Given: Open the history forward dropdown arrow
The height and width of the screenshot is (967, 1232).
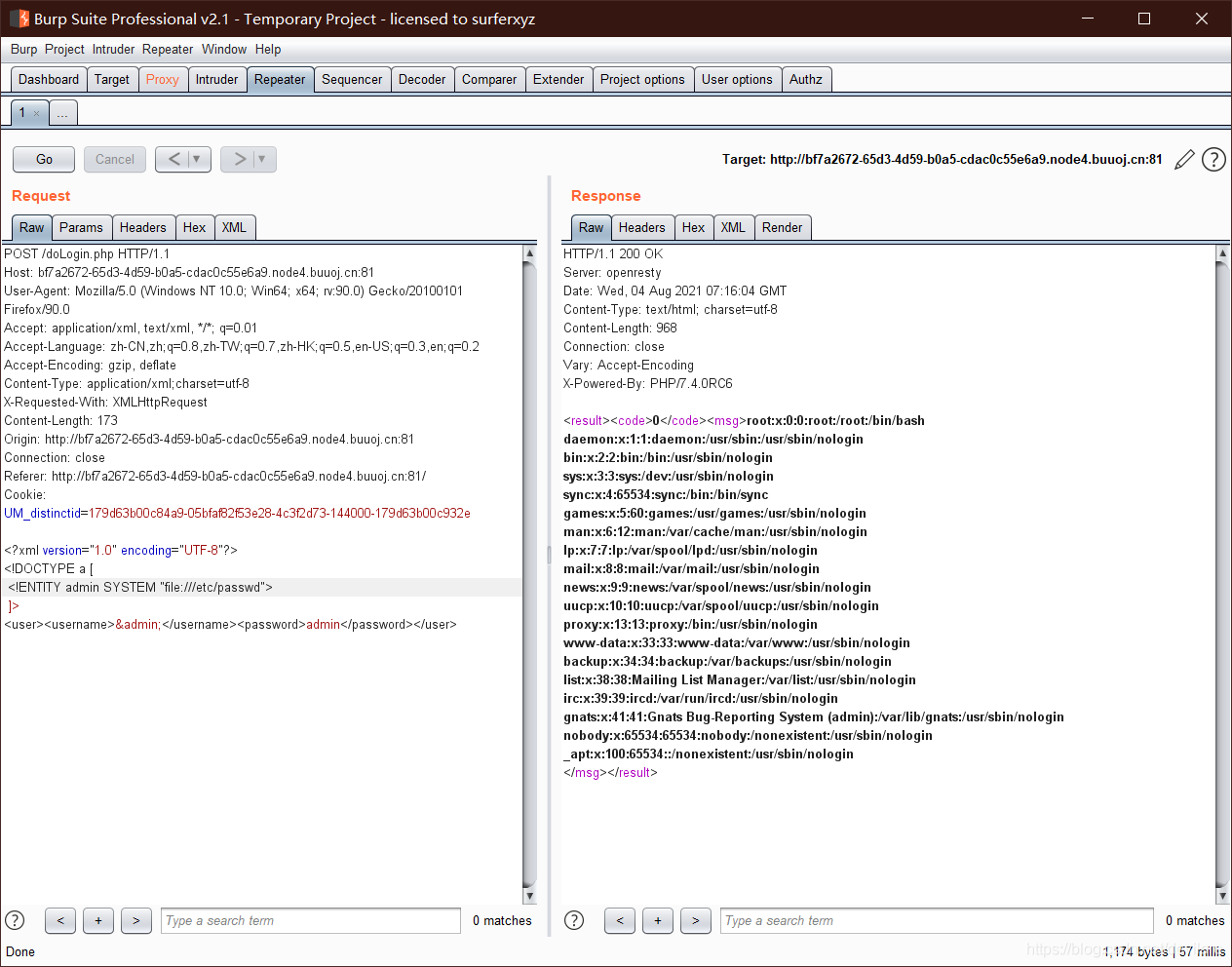Looking at the screenshot, I should [263, 159].
